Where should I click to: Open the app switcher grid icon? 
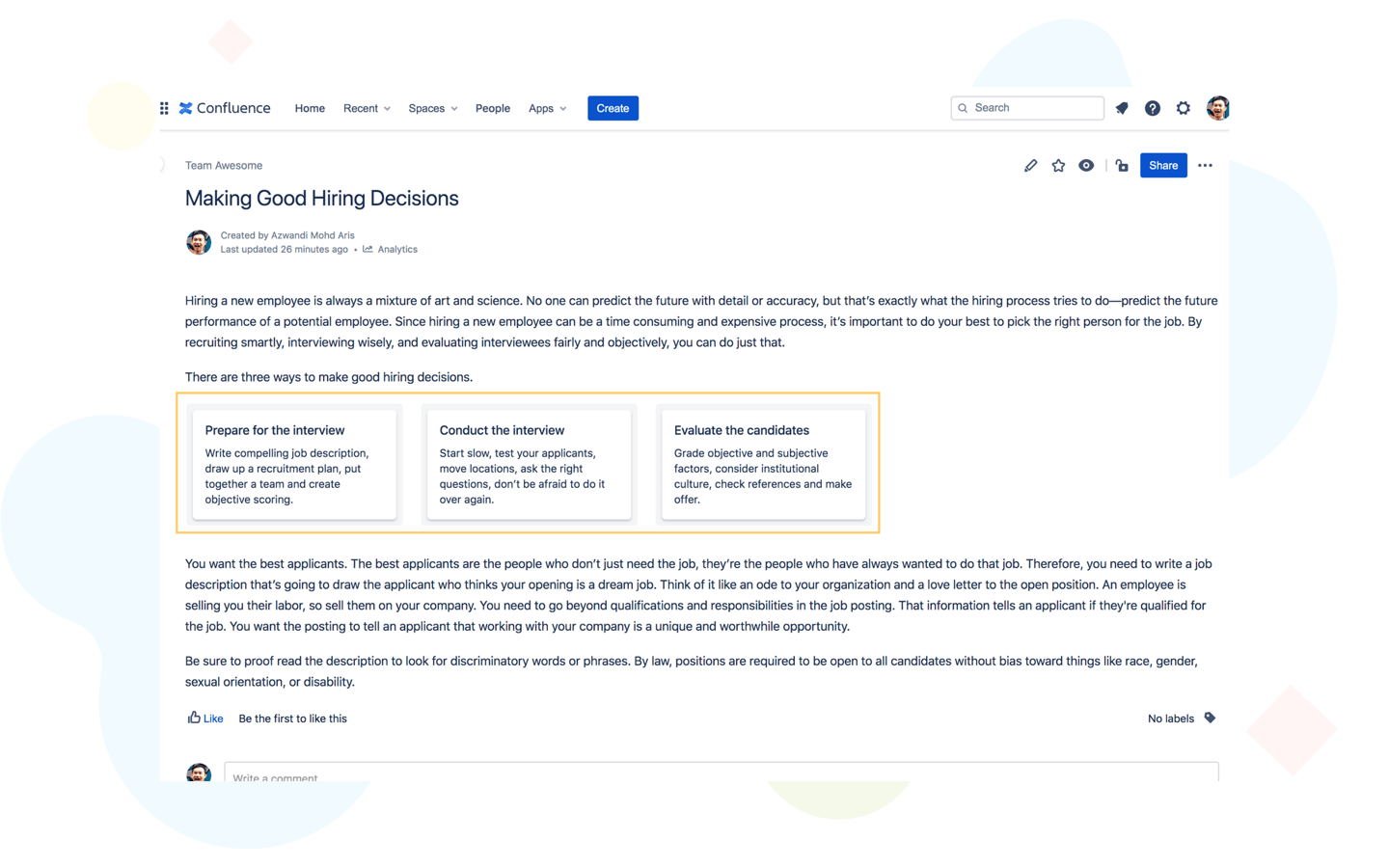coord(164,108)
